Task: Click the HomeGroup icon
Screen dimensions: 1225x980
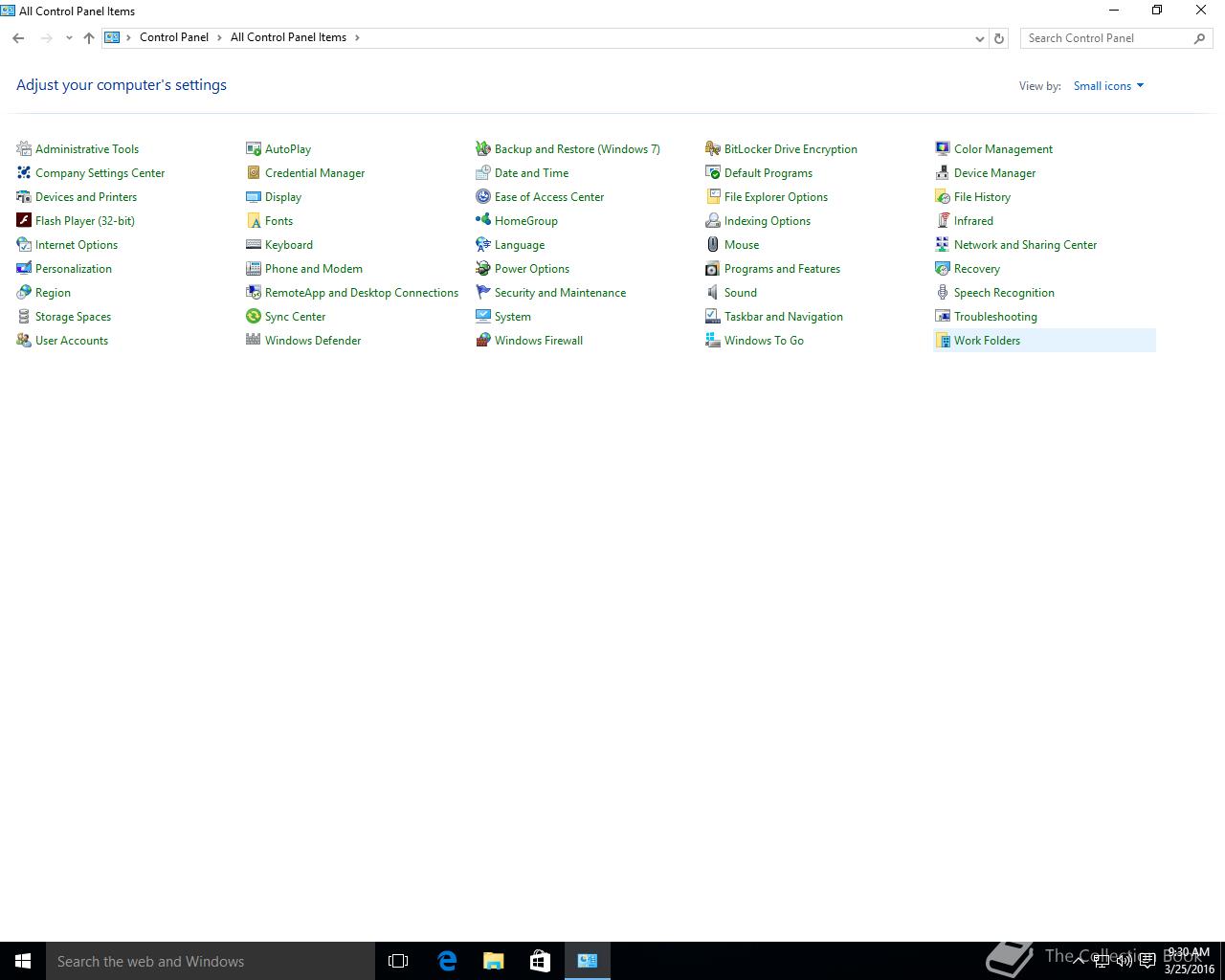Action: pyautogui.click(x=483, y=220)
